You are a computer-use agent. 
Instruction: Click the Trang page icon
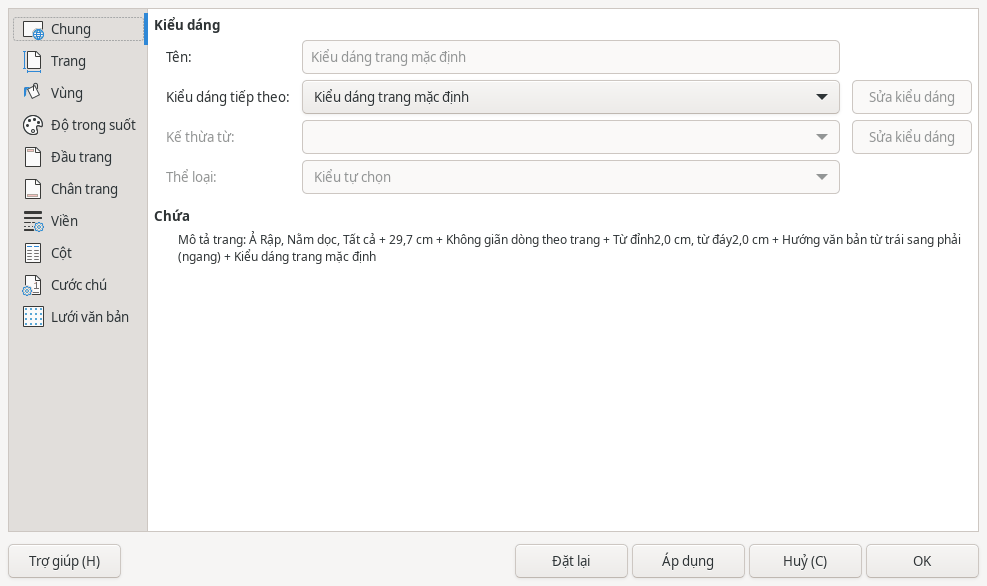pos(33,61)
